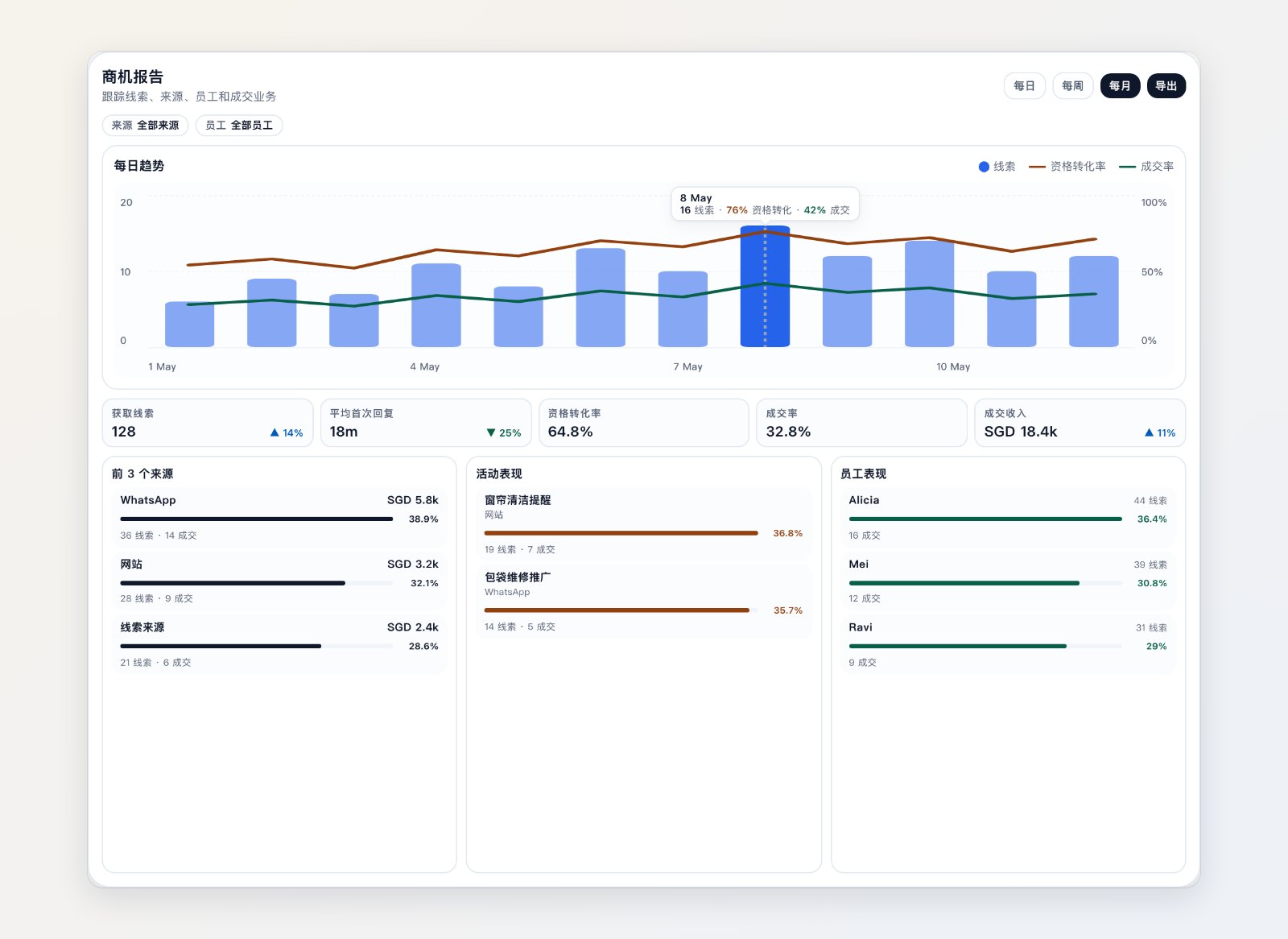Image resolution: width=1288 pixels, height=939 pixels.
Task: Open the 员工 全部员工 filter dropdown
Action: coord(239,126)
